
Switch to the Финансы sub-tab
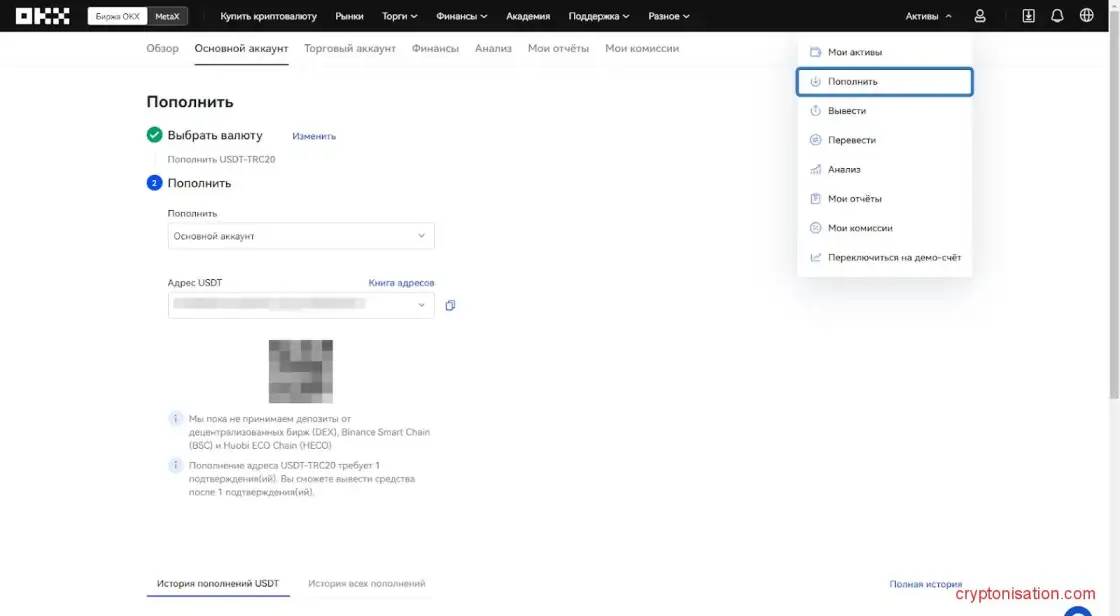pos(435,49)
